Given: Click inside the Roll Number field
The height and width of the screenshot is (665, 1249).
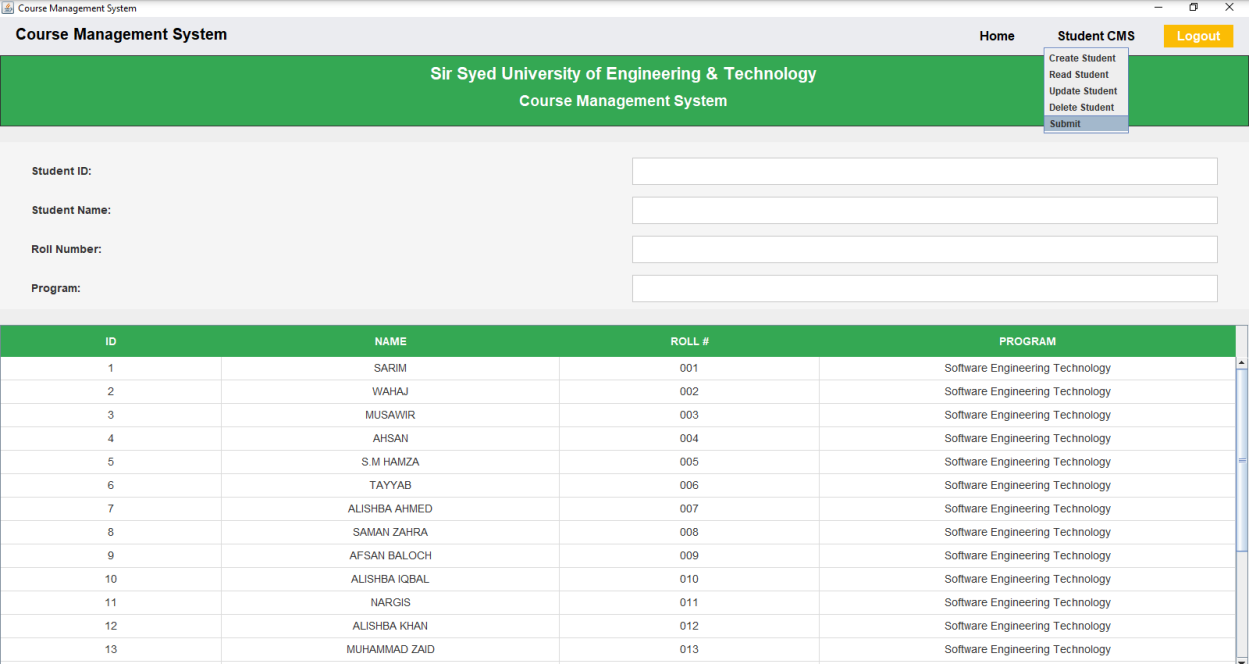Looking at the screenshot, I should 924,249.
